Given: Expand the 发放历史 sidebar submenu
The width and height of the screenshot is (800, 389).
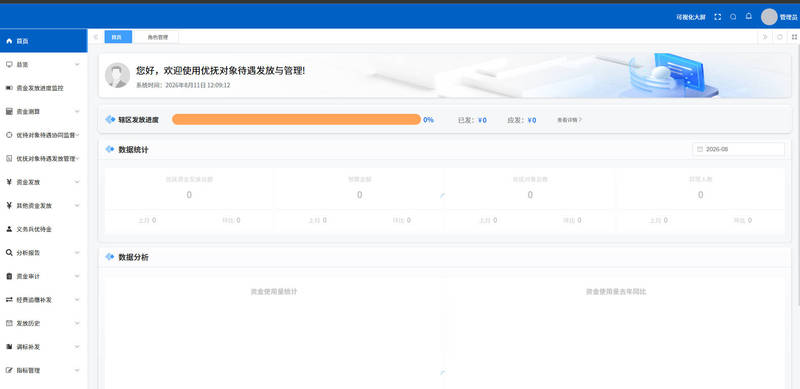Looking at the screenshot, I should click(43, 323).
